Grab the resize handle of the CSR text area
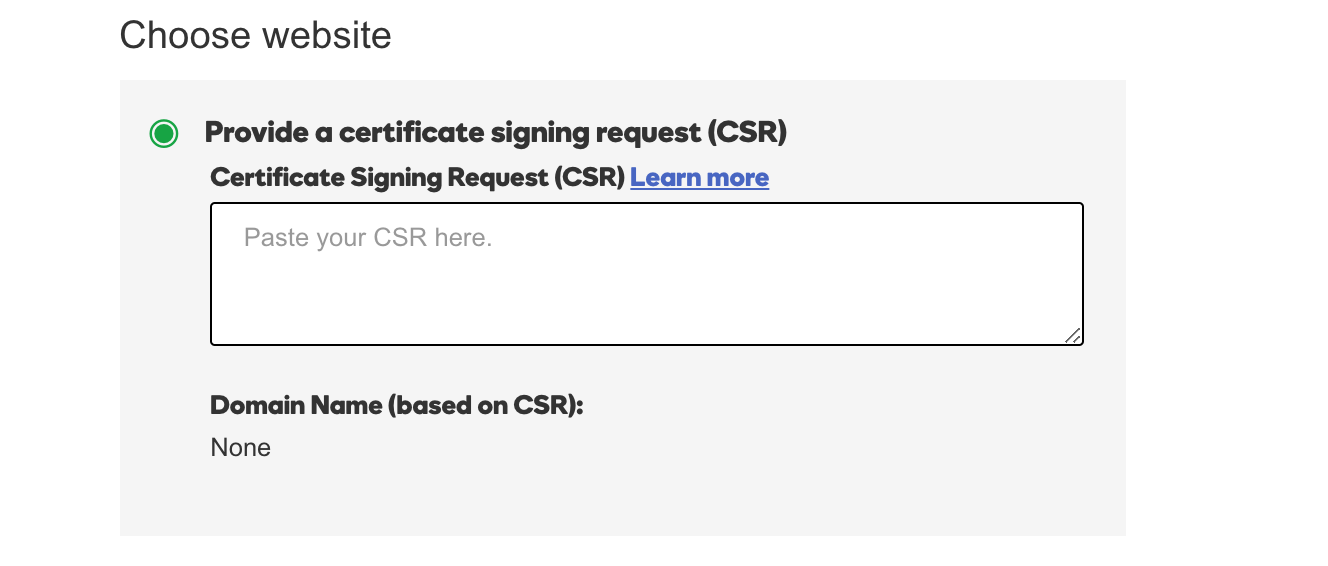The height and width of the screenshot is (566, 1328). coord(1072,336)
